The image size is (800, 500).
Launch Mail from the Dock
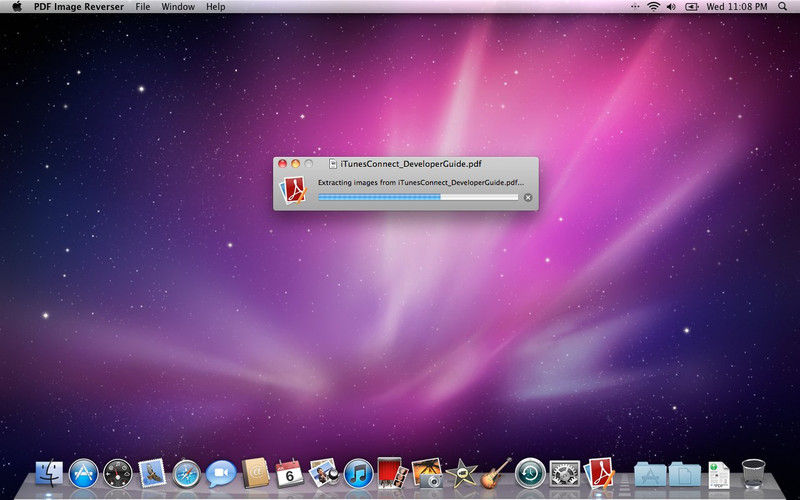pyautogui.click(x=152, y=473)
